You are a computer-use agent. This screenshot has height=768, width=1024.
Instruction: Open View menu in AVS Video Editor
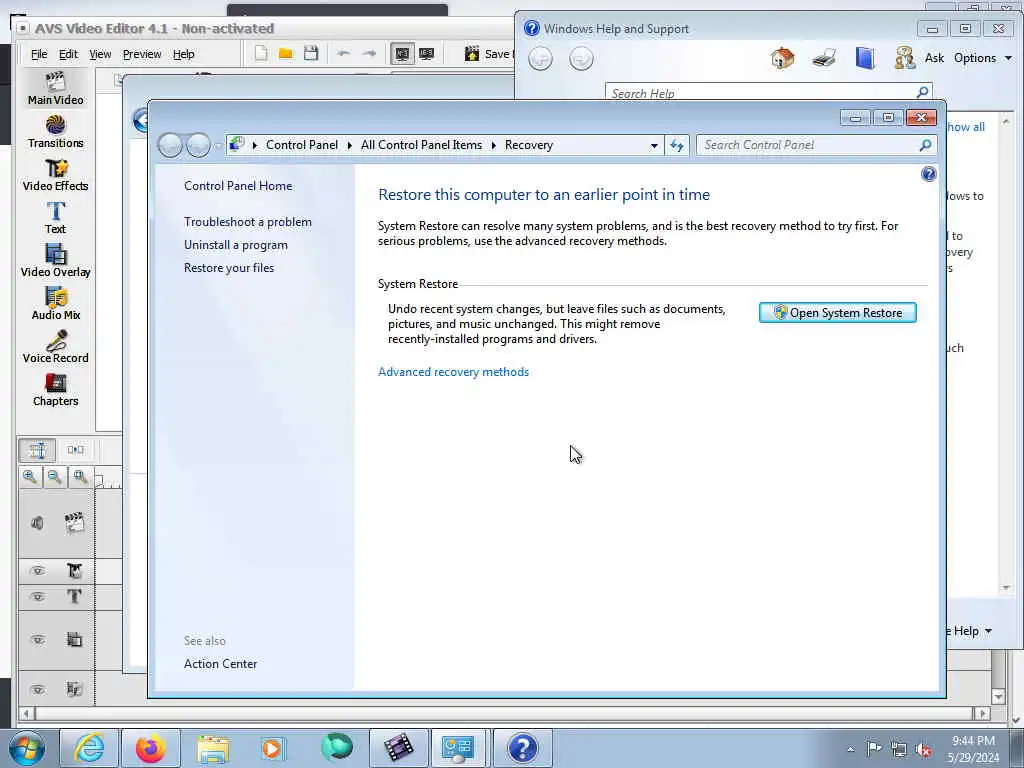click(x=100, y=54)
